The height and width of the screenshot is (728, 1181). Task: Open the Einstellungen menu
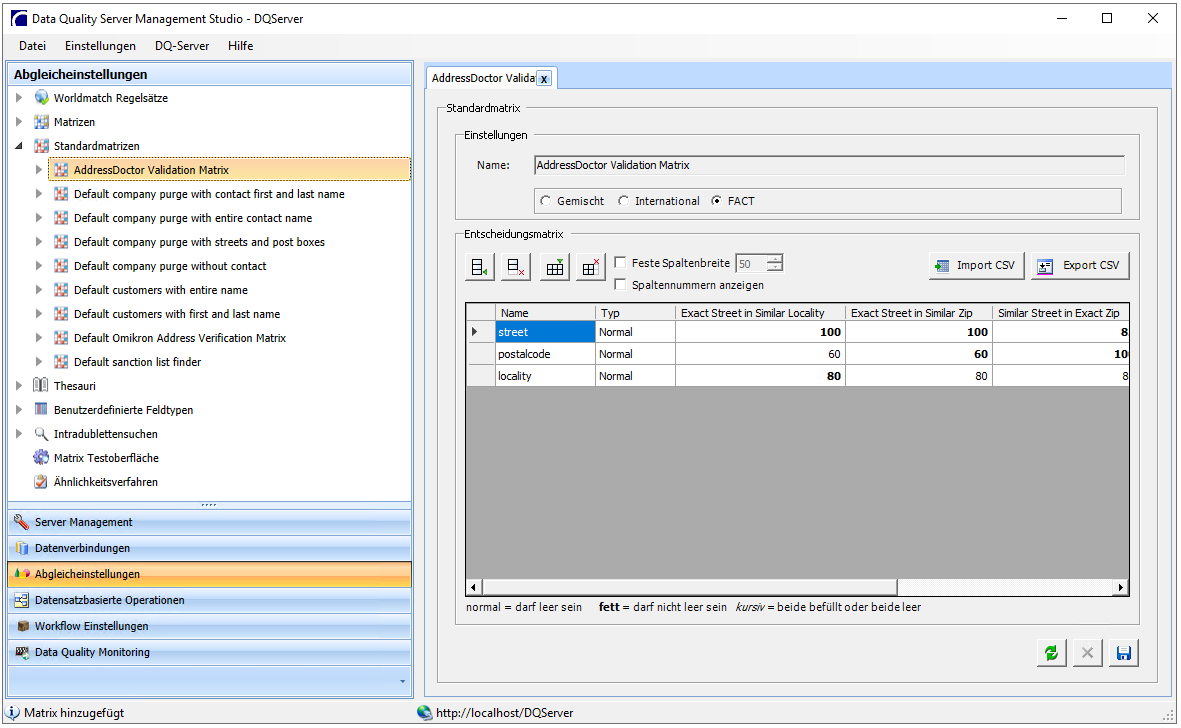[x=100, y=46]
